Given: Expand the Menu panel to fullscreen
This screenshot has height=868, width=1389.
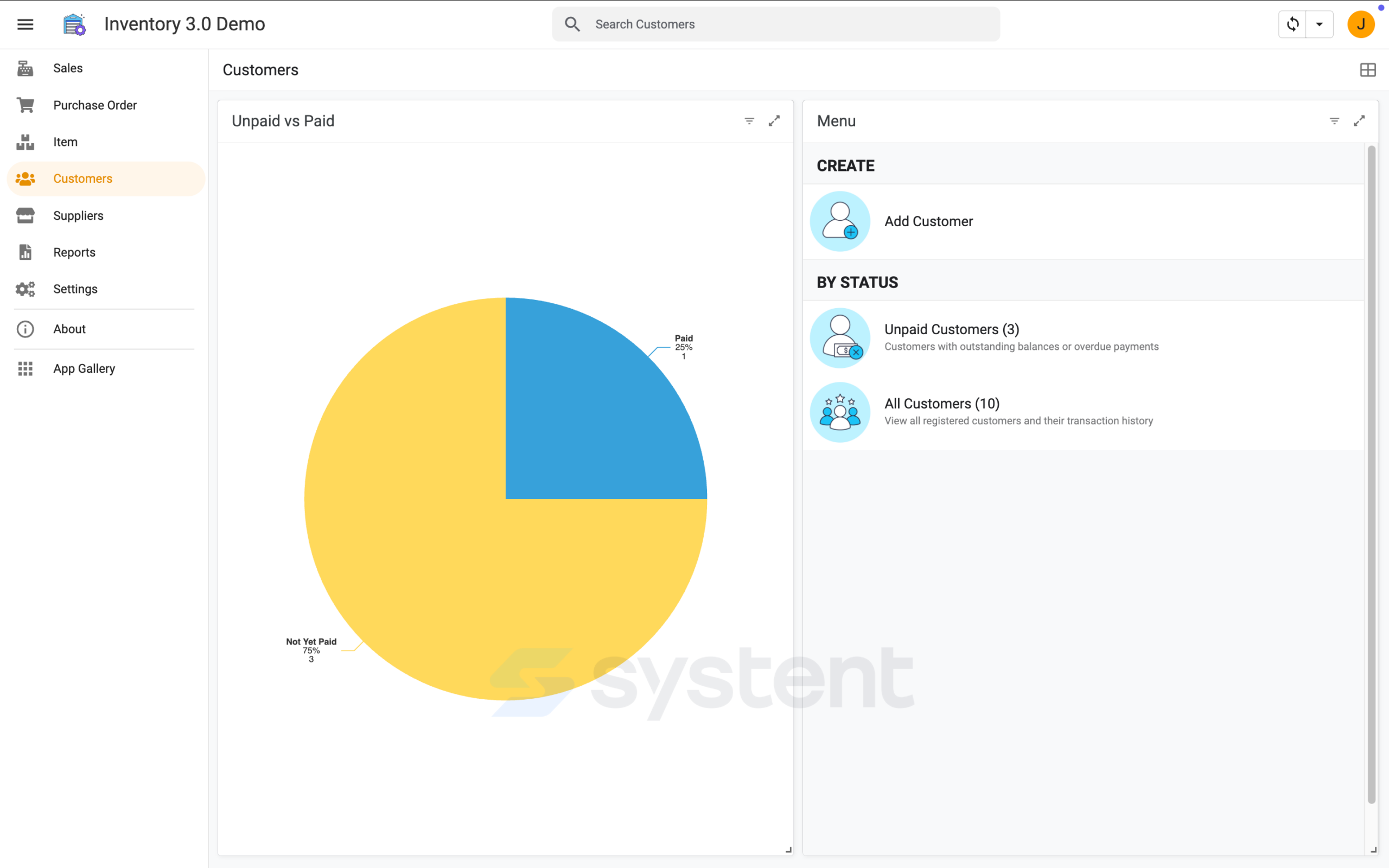Looking at the screenshot, I should click(1359, 121).
